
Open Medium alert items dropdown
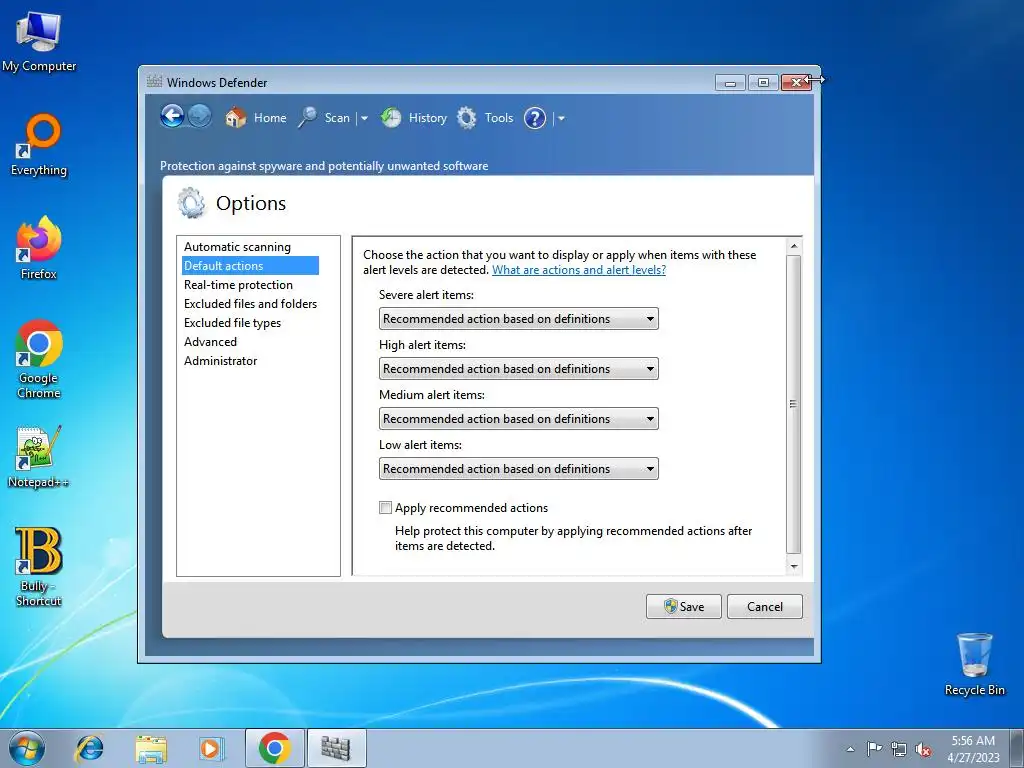tap(519, 419)
